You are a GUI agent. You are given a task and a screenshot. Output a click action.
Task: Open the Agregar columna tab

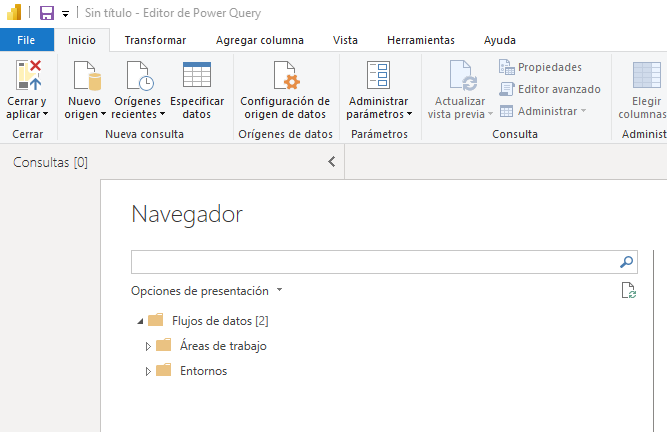pyautogui.click(x=259, y=40)
